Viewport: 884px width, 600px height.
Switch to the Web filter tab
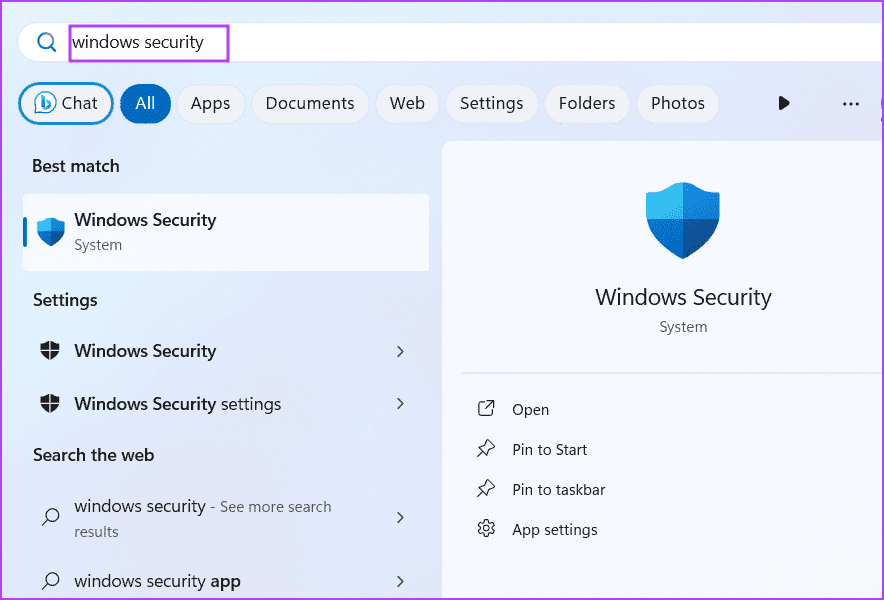coord(407,104)
